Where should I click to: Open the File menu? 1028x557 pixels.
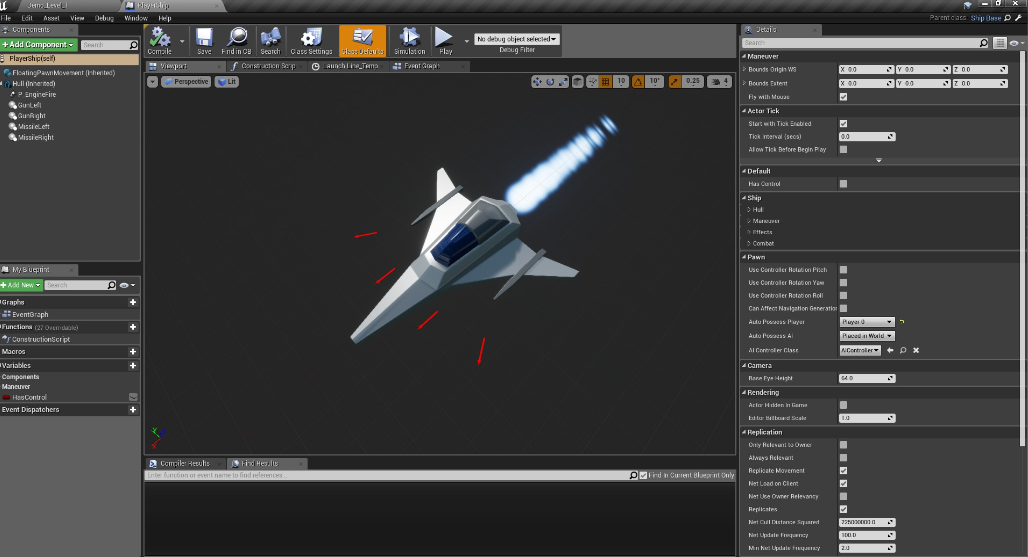click(x=6, y=18)
